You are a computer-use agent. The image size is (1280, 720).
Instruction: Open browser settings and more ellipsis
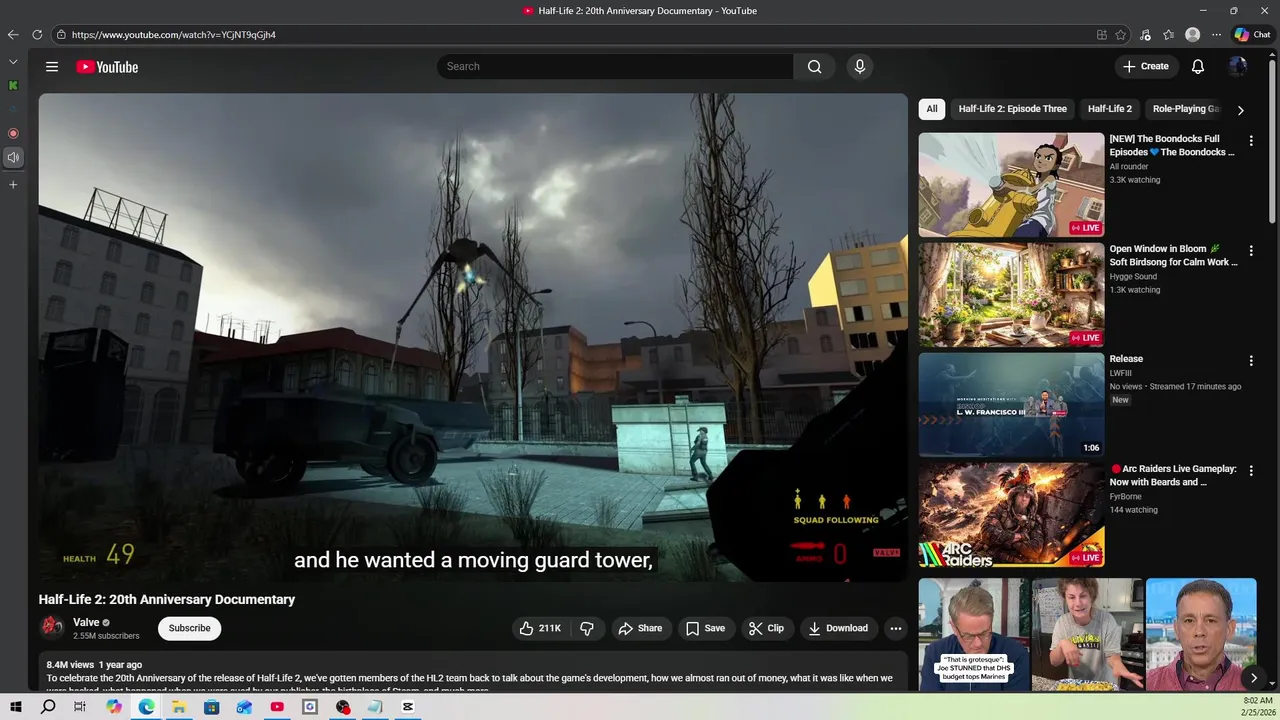click(1216, 34)
